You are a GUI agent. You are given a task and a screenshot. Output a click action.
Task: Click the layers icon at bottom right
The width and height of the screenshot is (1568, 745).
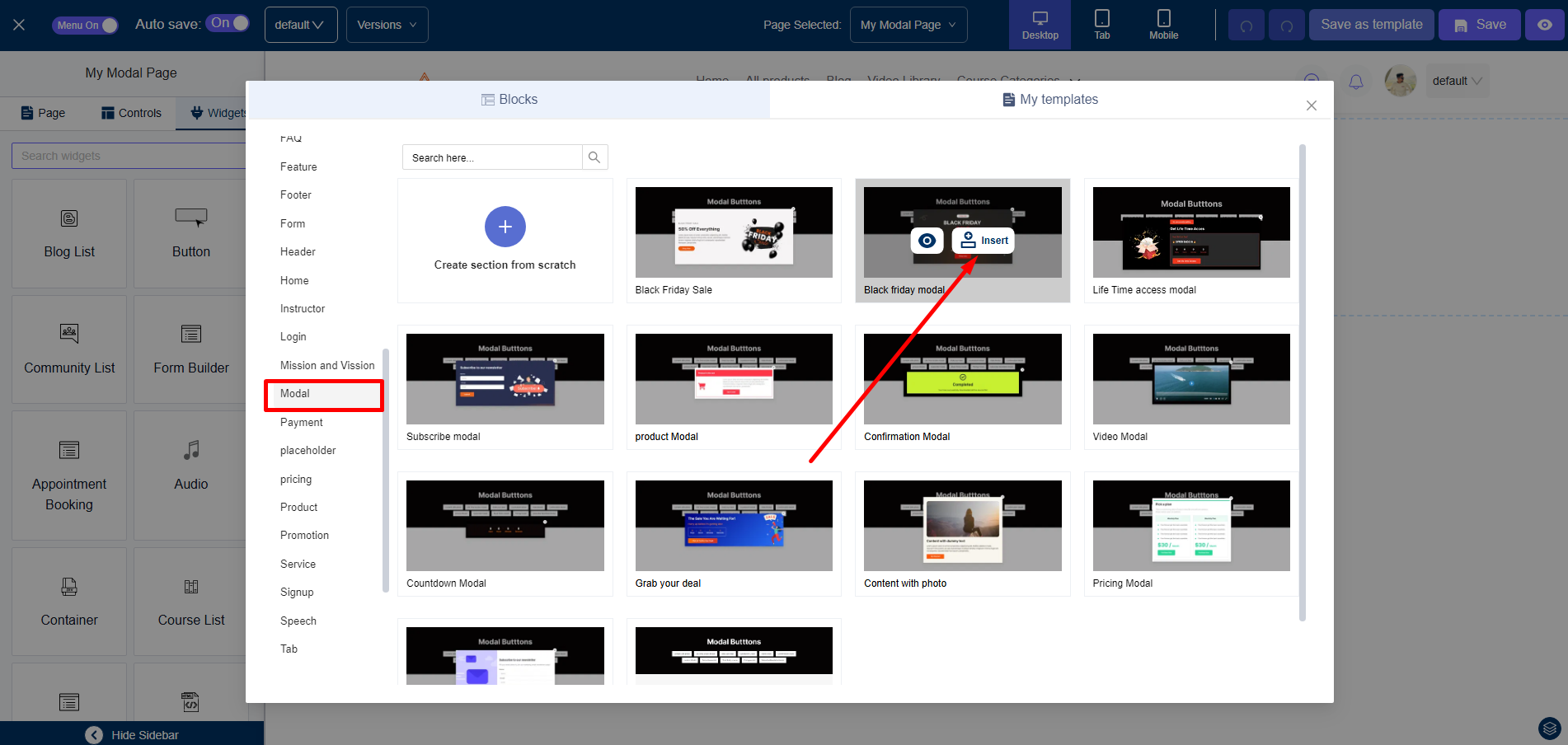tap(1550, 729)
